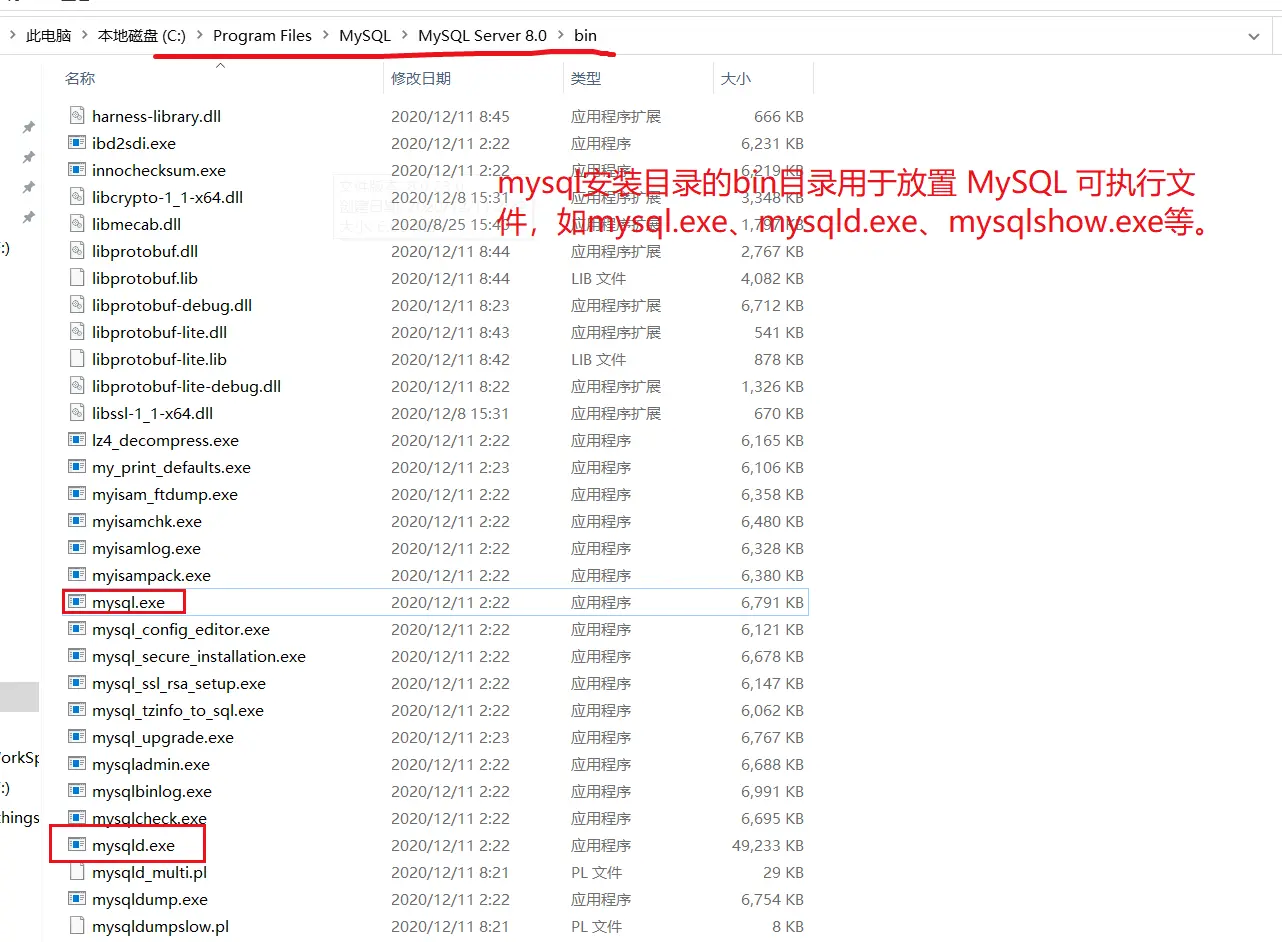This screenshot has width=1282, height=942.
Task: Click the 2020/12/8 15:31 date of libssl-1_1-x64.dll
Action: pos(450,413)
